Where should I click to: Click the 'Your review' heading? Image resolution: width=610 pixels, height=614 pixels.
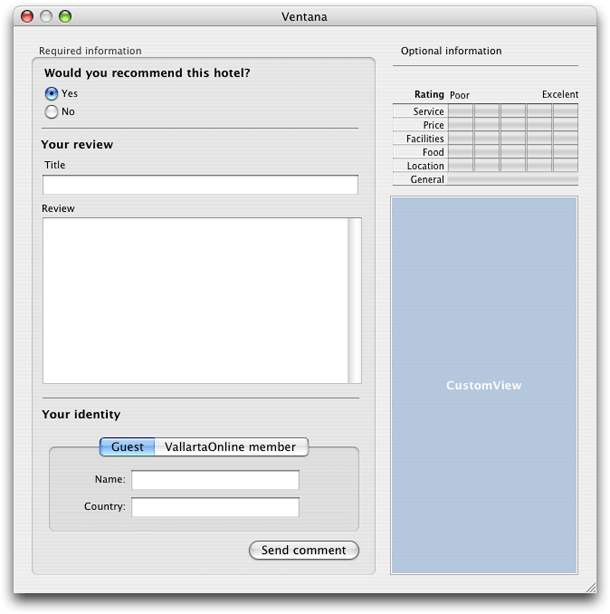(x=77, y=144)
